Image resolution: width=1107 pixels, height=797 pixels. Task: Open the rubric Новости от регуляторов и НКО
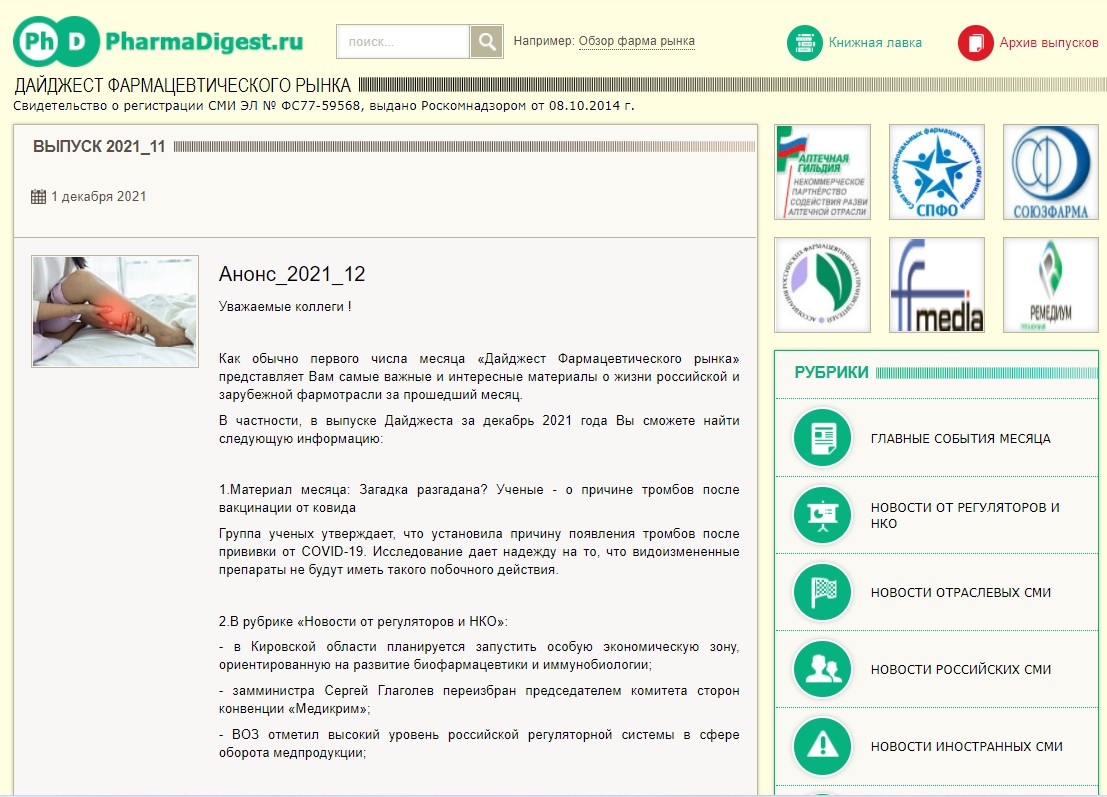tap(965, 515)
